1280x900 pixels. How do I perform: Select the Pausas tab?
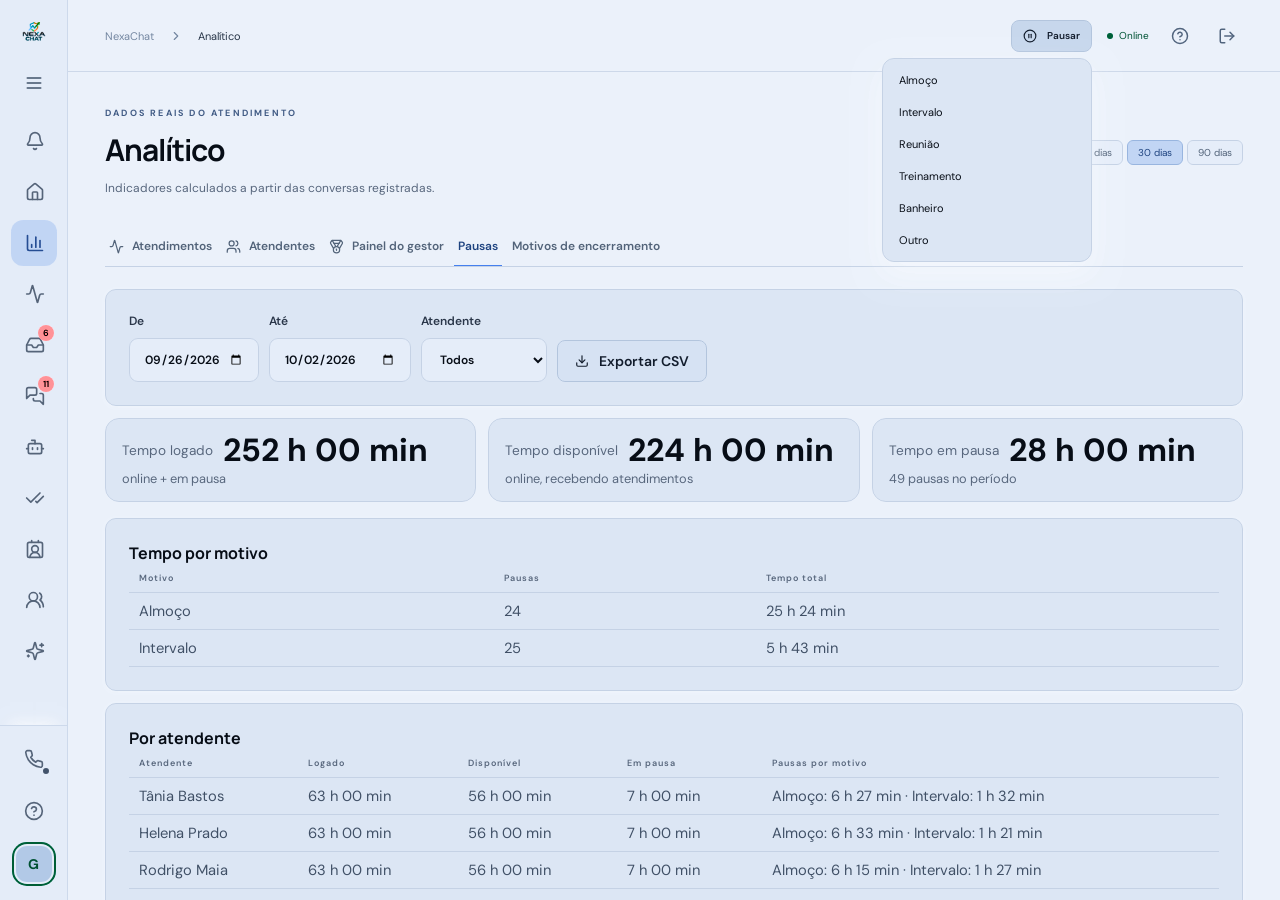[478, 246]
